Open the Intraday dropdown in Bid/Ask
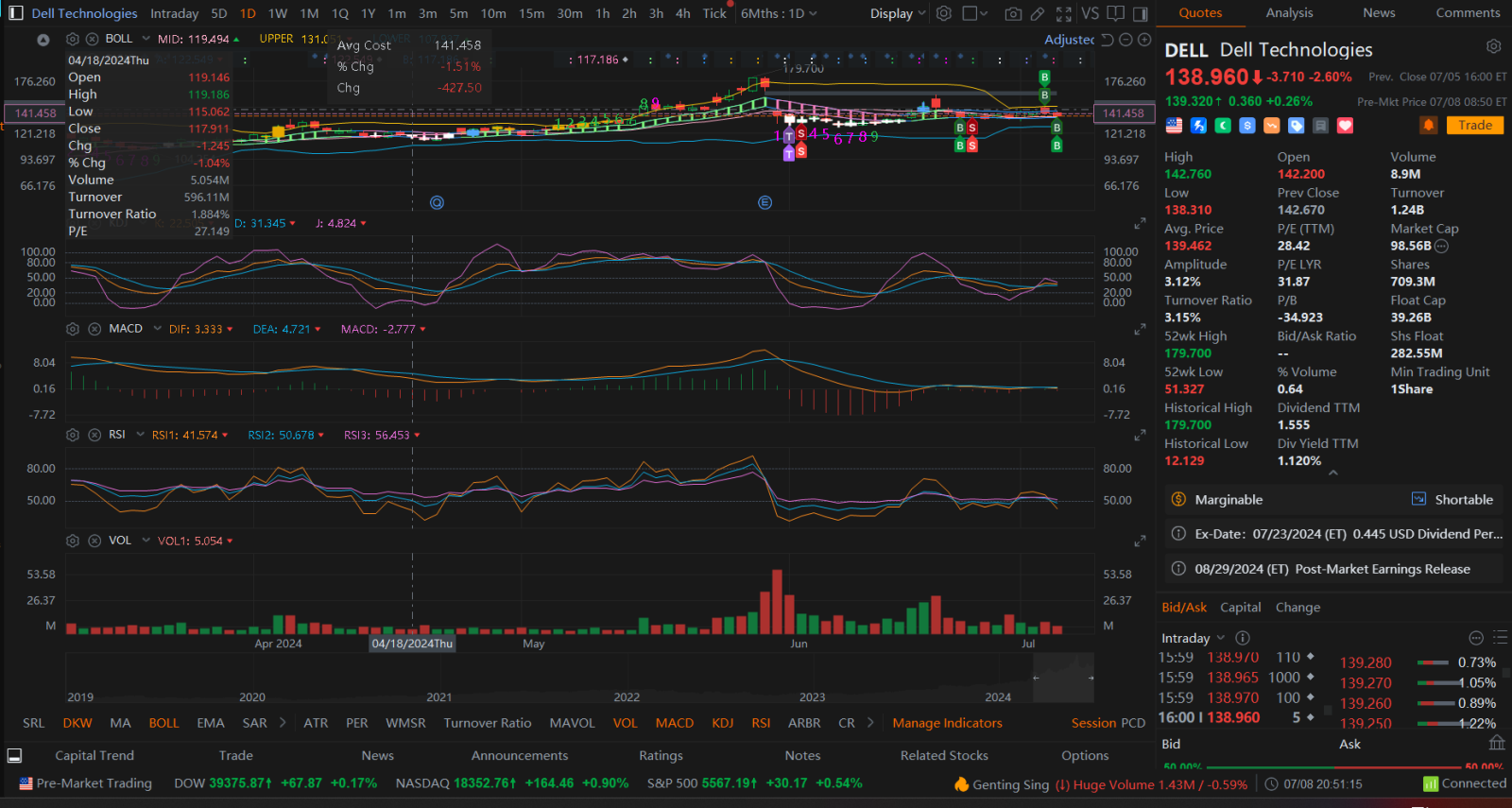 tap(1193, 638)
